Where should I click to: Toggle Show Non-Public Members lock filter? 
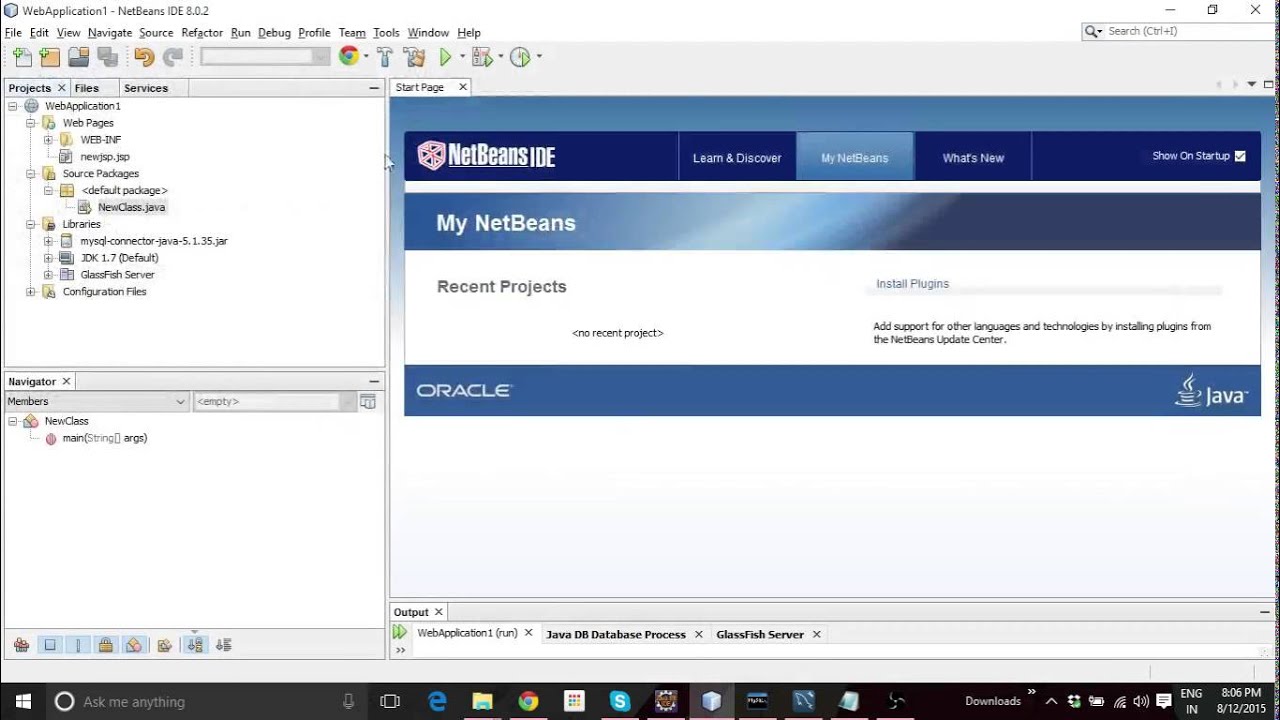105,645
